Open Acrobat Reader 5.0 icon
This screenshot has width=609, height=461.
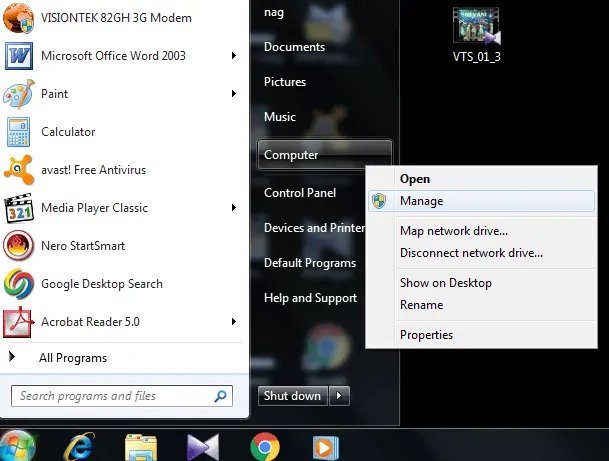tap(18, 322)
